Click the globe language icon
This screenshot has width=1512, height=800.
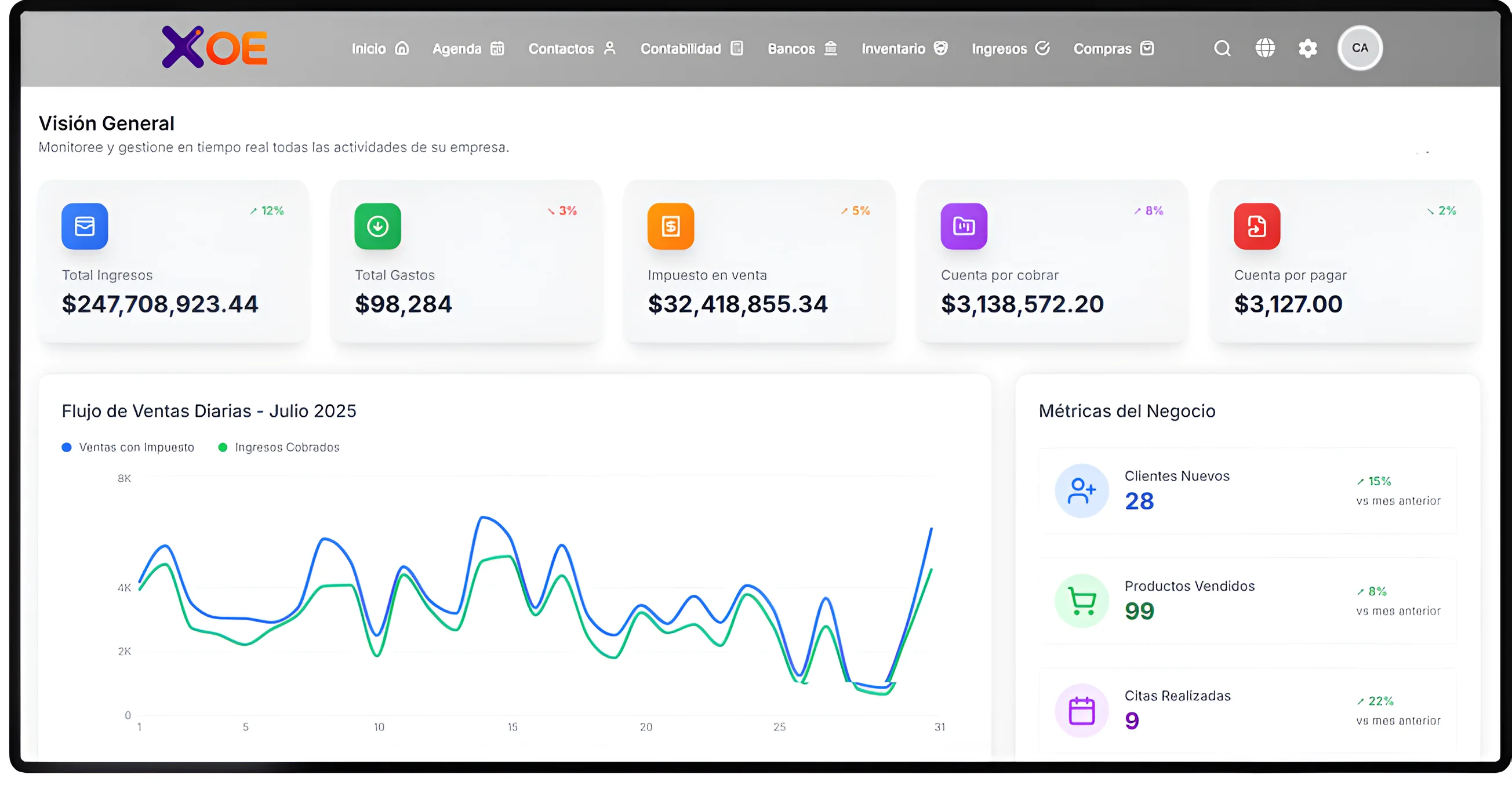click(1265, 48)
